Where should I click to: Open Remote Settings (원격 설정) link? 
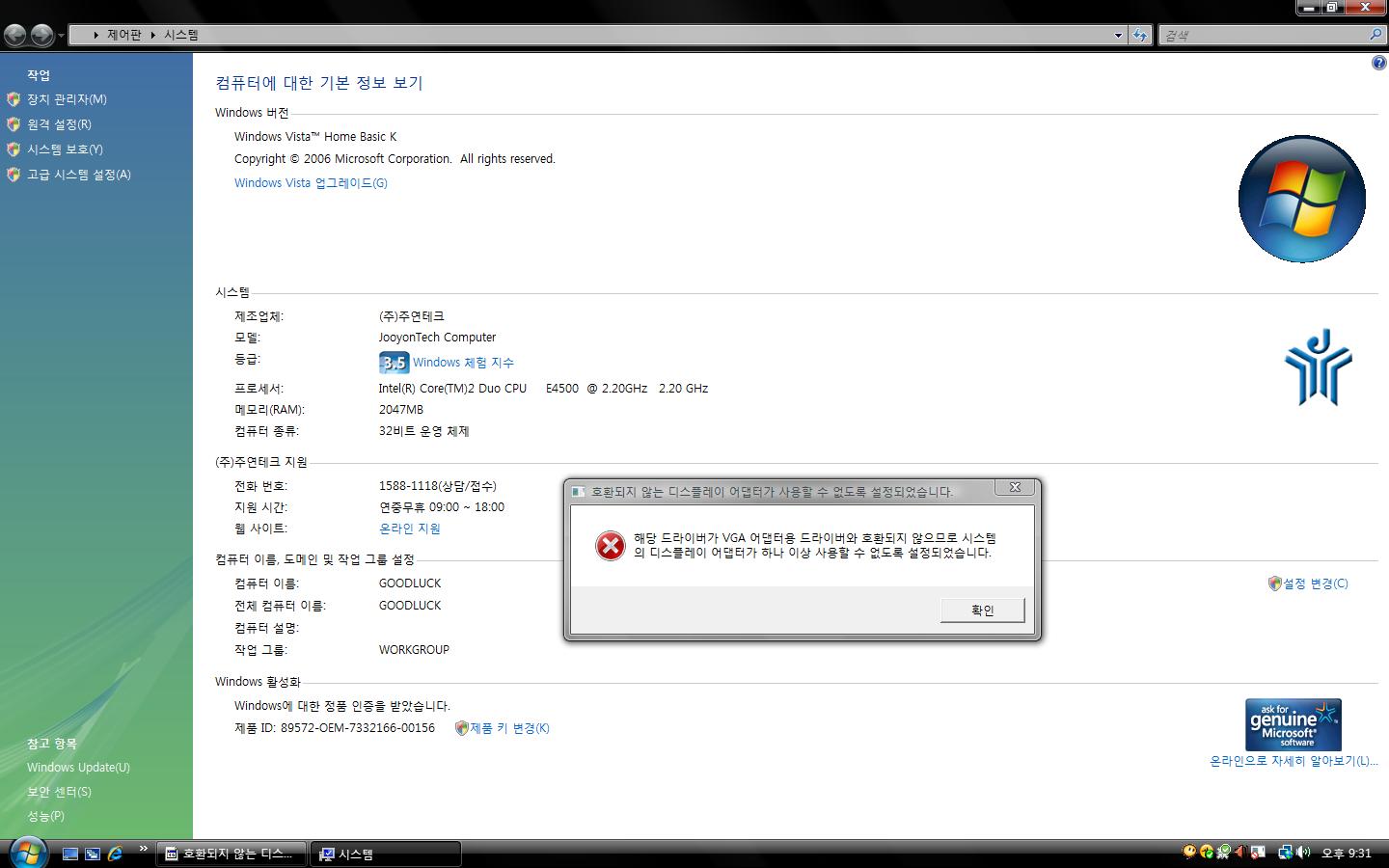pos(59,124)
